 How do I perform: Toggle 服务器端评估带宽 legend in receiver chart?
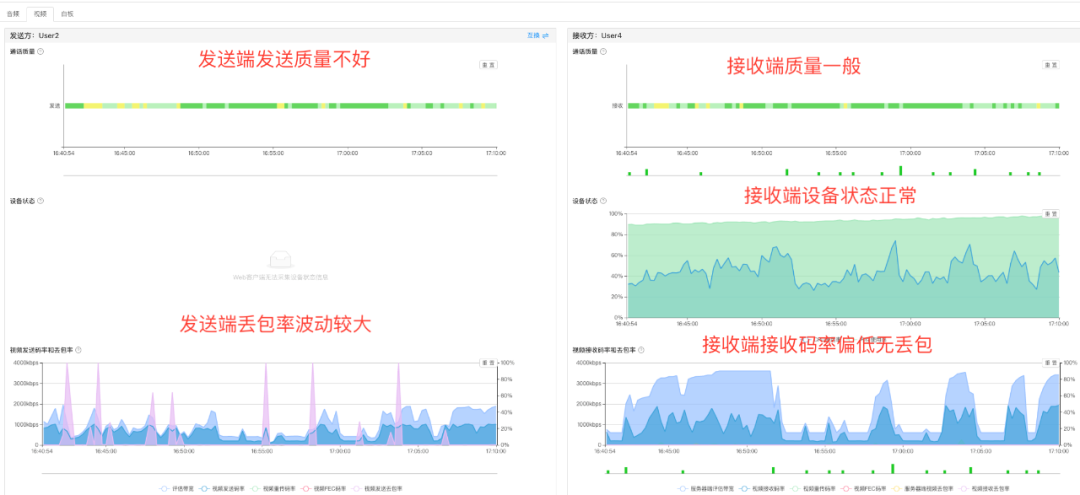[707, 488]
